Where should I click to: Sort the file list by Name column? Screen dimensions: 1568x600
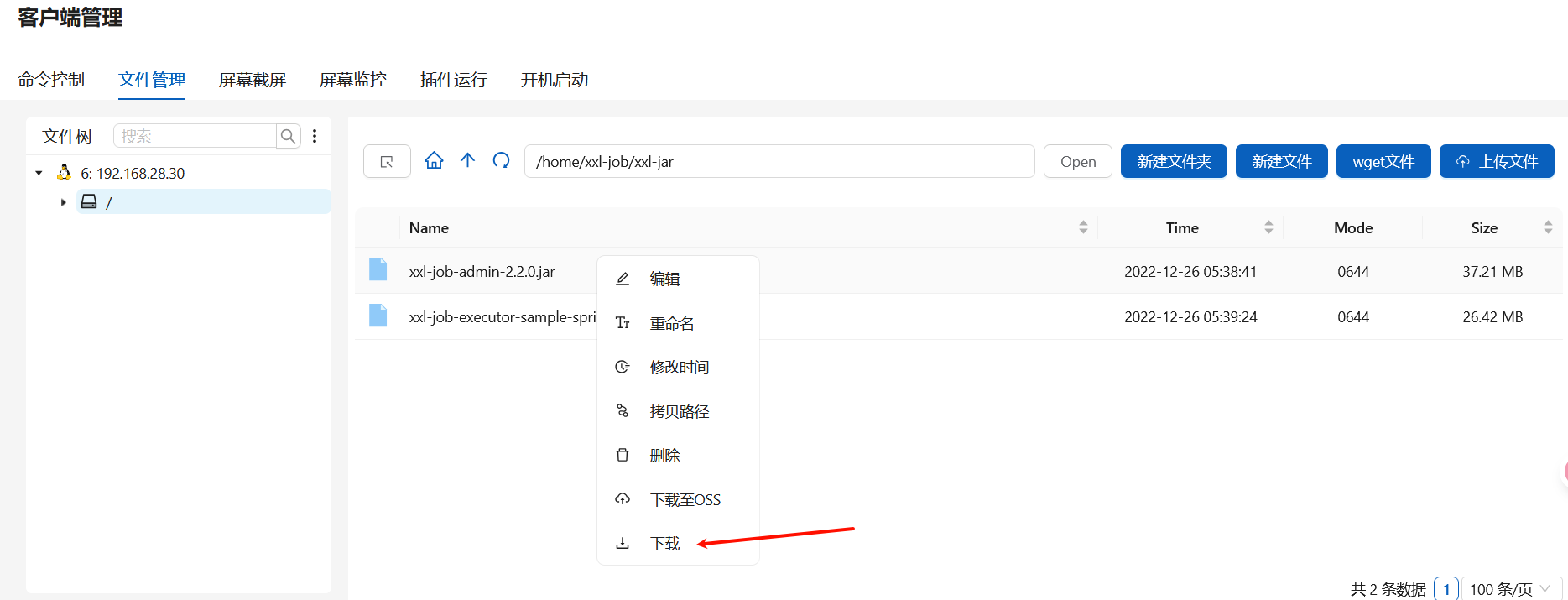coord(1083,227)
